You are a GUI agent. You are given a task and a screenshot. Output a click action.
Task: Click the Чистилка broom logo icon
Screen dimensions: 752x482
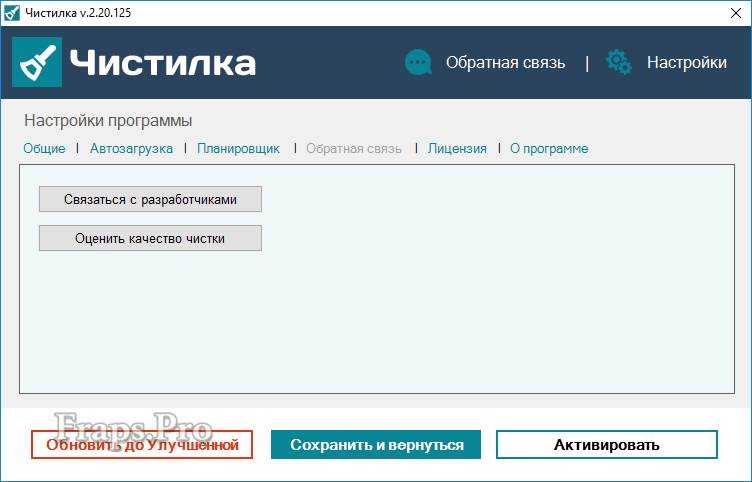click(x=37, y=62)
